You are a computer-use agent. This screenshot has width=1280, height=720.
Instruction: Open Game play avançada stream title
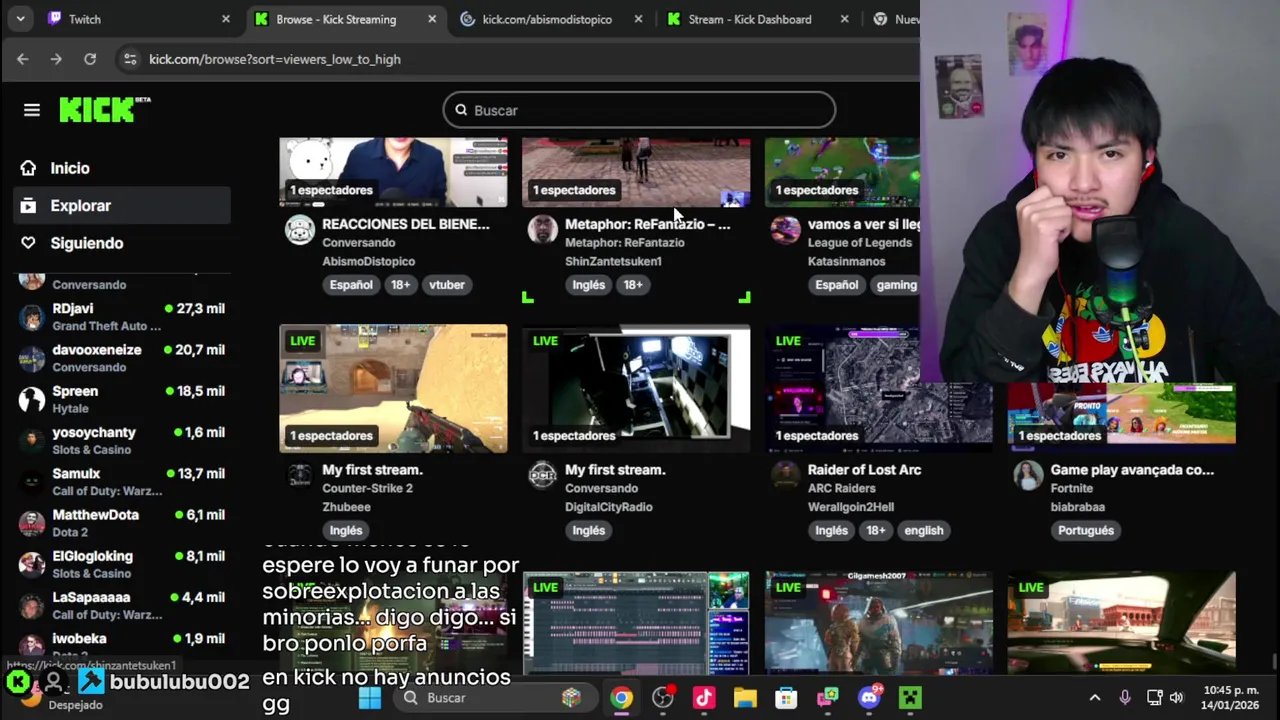1132,470
